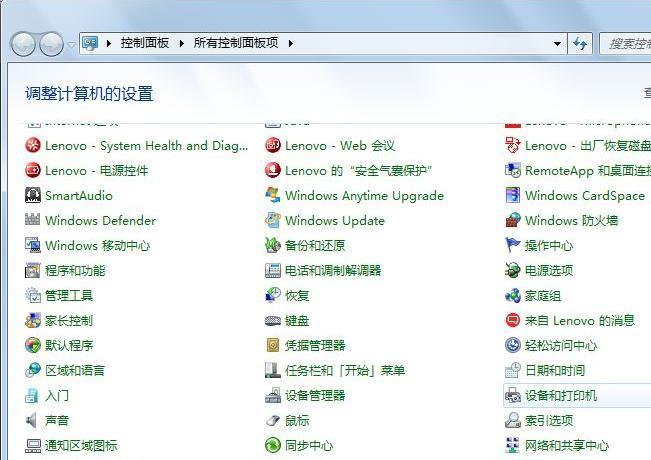Open 来自 Lenovo 的消息 icon
Image resolution: width=651 pixels, height=460 pixels.
(x=513, y=321)
